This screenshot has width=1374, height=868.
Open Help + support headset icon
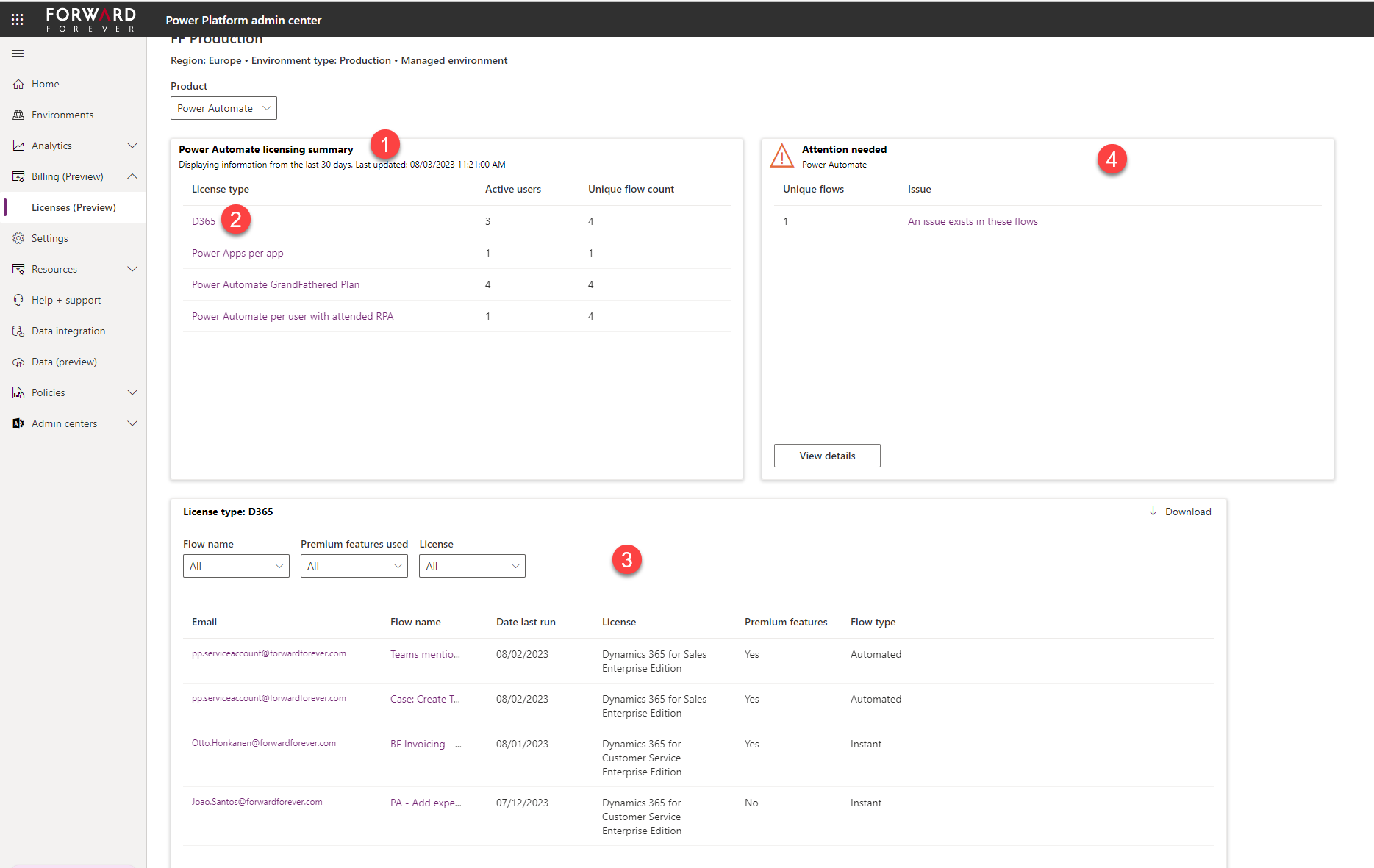click(x=18, y=301)
